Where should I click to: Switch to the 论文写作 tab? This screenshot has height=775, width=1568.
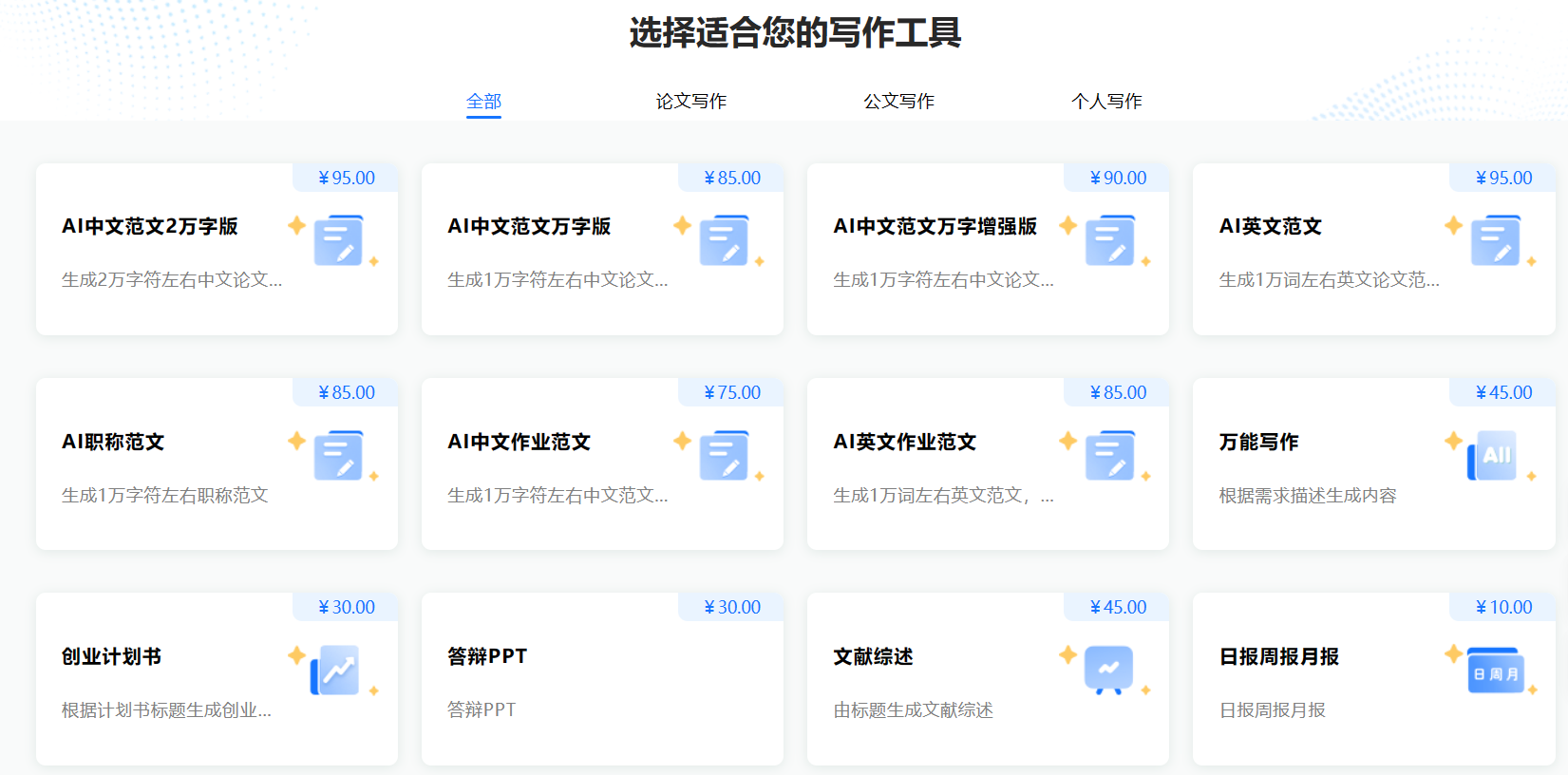[x=690, y=102]
